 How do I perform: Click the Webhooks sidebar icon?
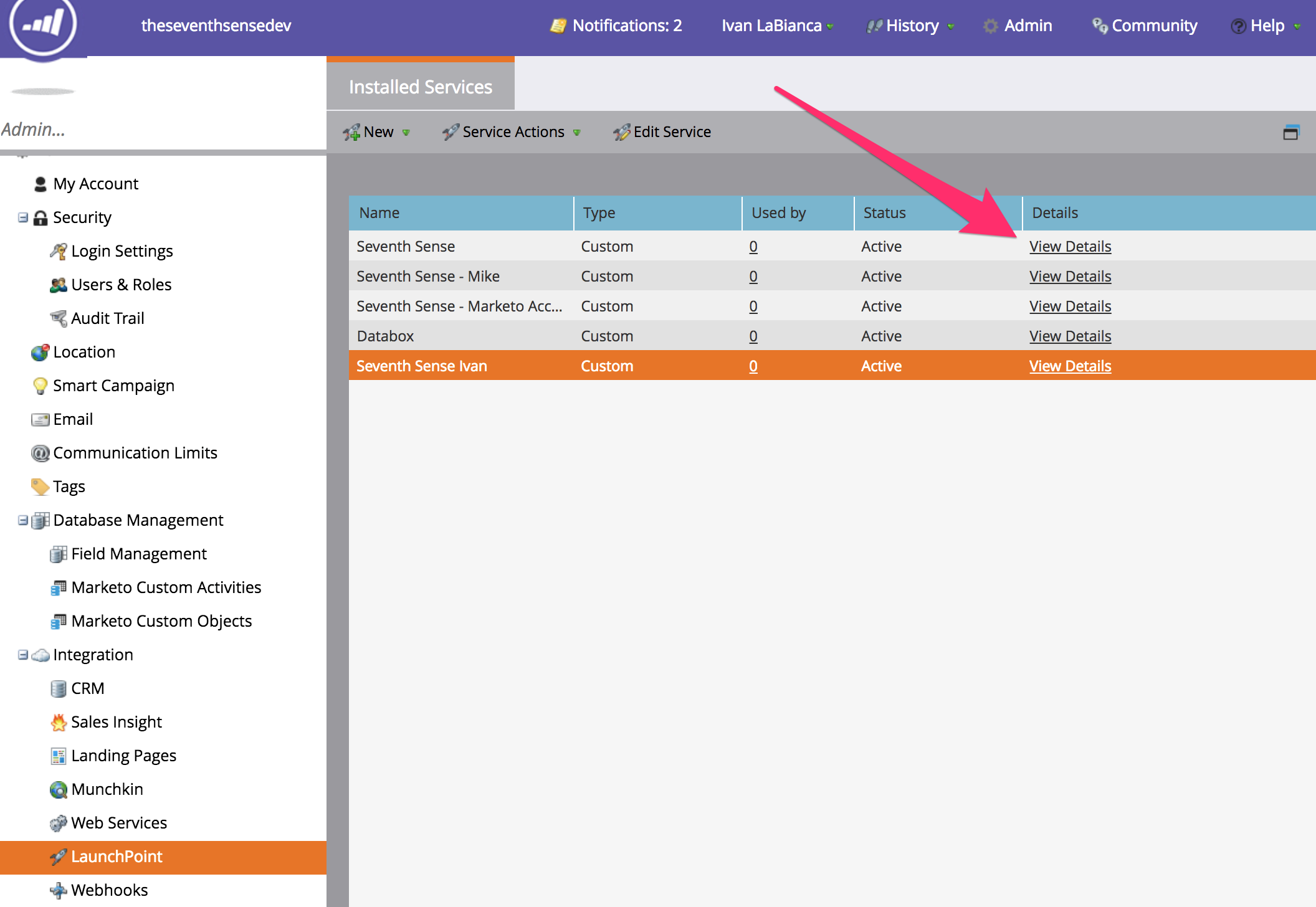[58, 890]
